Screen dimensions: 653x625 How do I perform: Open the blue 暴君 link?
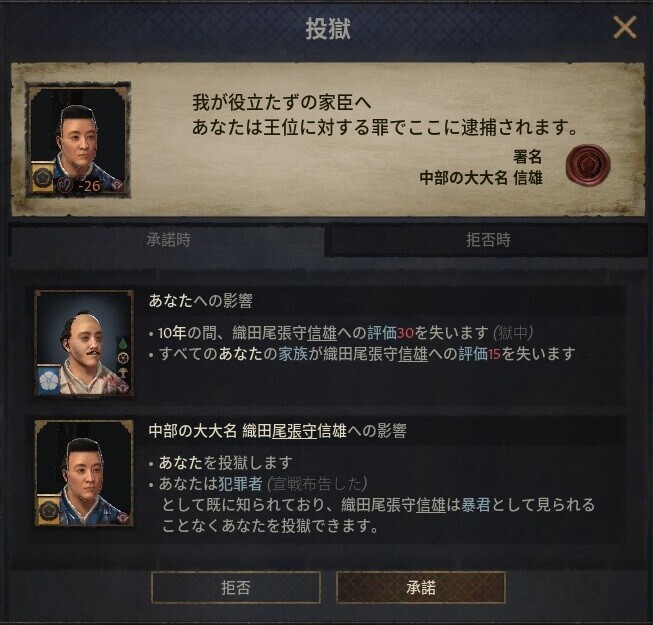click(475, 505)
